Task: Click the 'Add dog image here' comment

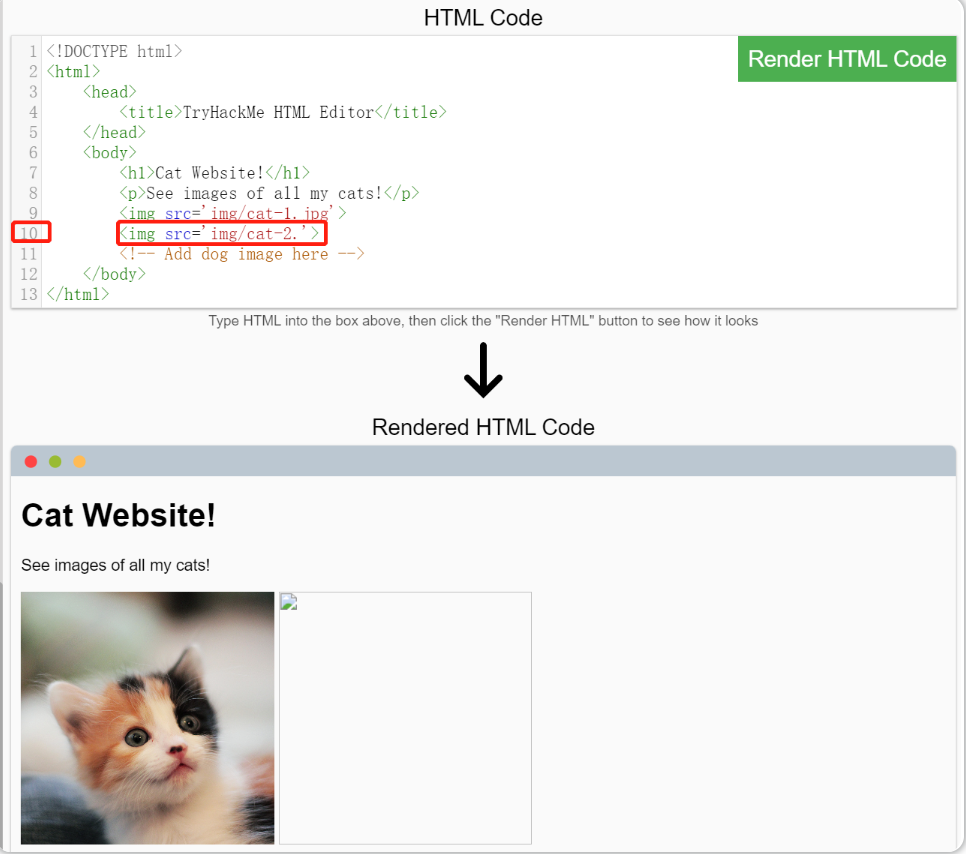Action: pos(242,254)
